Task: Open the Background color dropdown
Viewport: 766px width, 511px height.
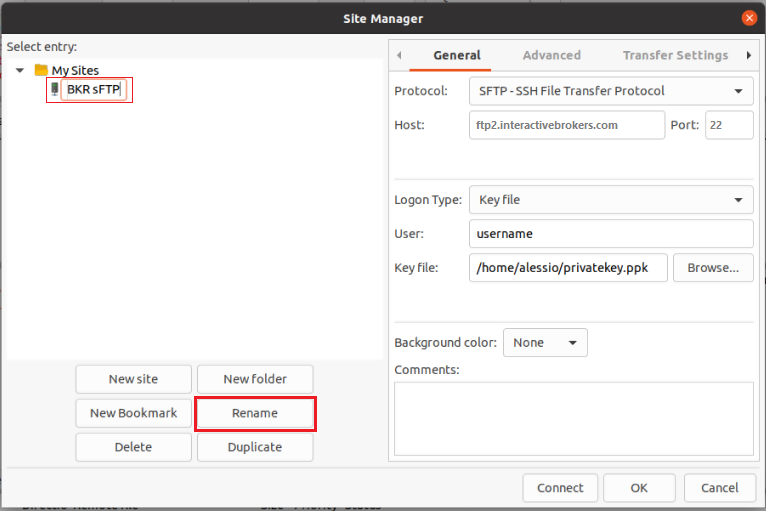Action: [x=545, y=342]
